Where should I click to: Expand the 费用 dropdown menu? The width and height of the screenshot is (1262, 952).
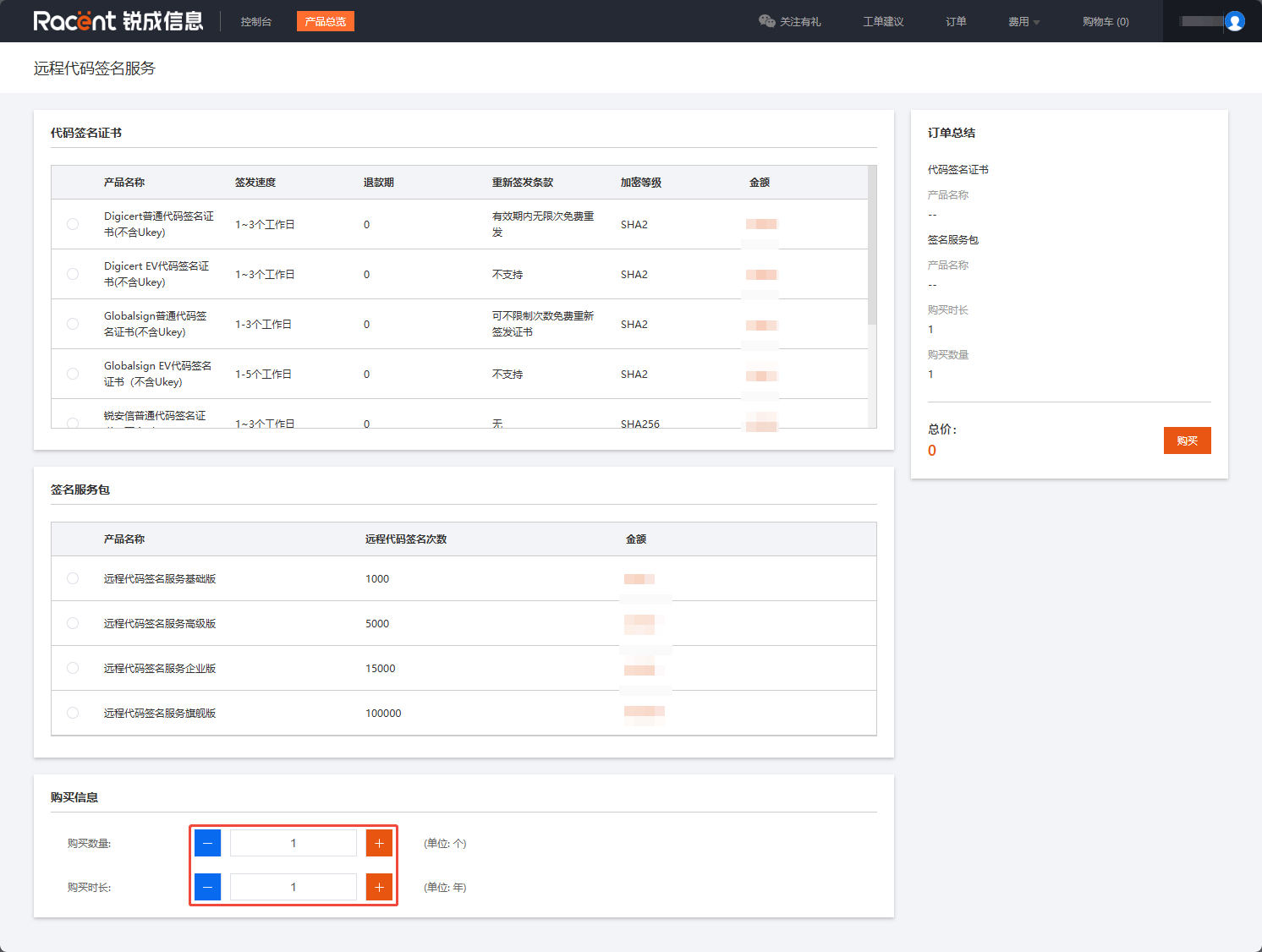(1023, 22)
